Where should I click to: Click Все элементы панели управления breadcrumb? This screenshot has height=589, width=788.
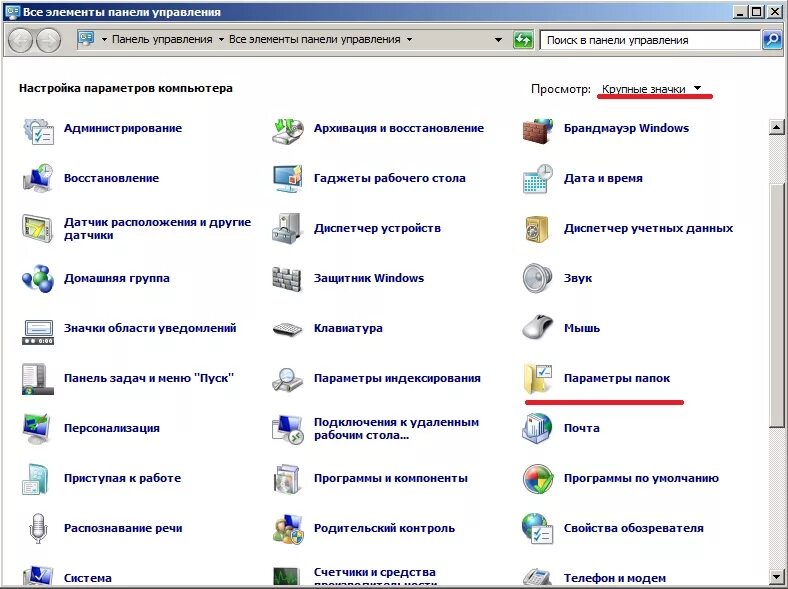click(315, 39)
